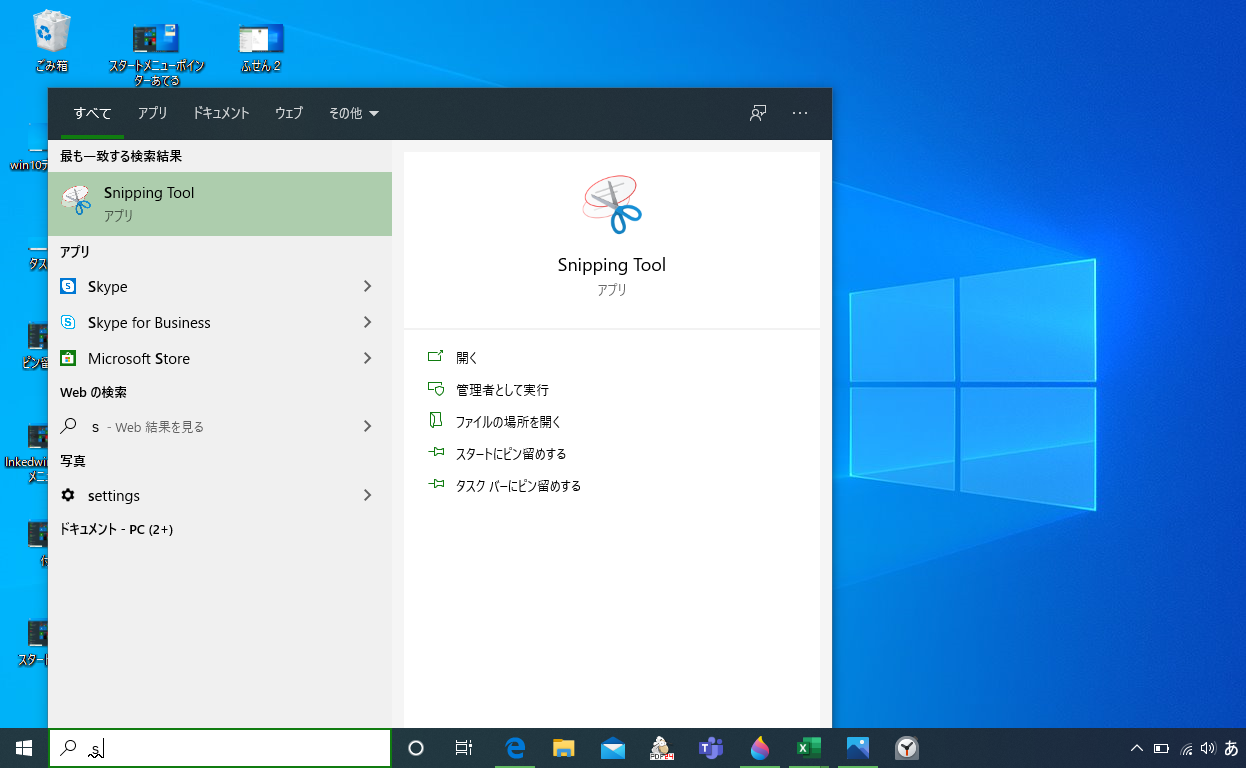
Task: Open the その他 dropdown filter
Action: click(x=354, y=113)
